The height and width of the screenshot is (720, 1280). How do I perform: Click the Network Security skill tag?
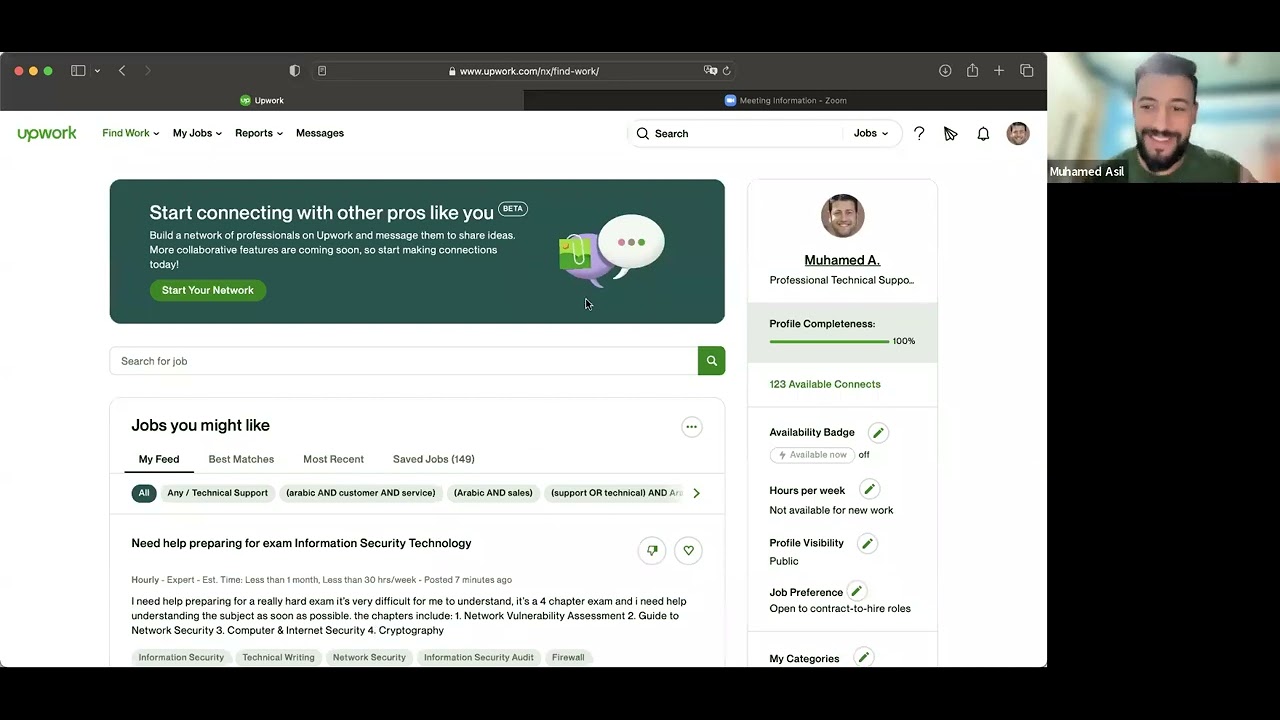[x=369, y=657]
